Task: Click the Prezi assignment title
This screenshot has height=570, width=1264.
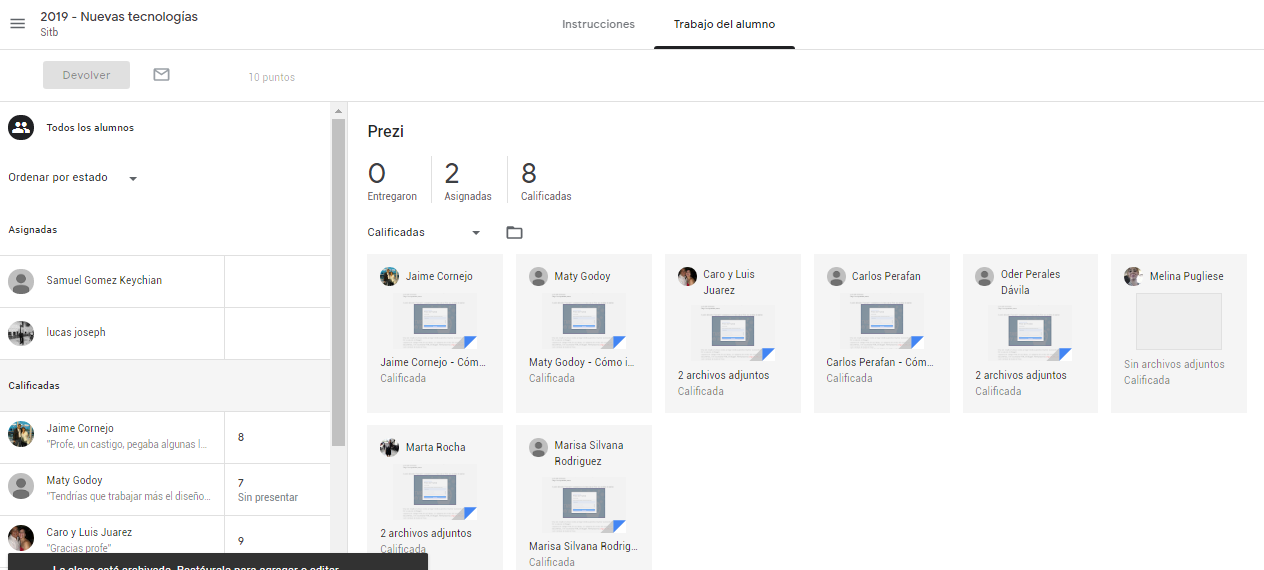Action: click(x=385, y=131)
